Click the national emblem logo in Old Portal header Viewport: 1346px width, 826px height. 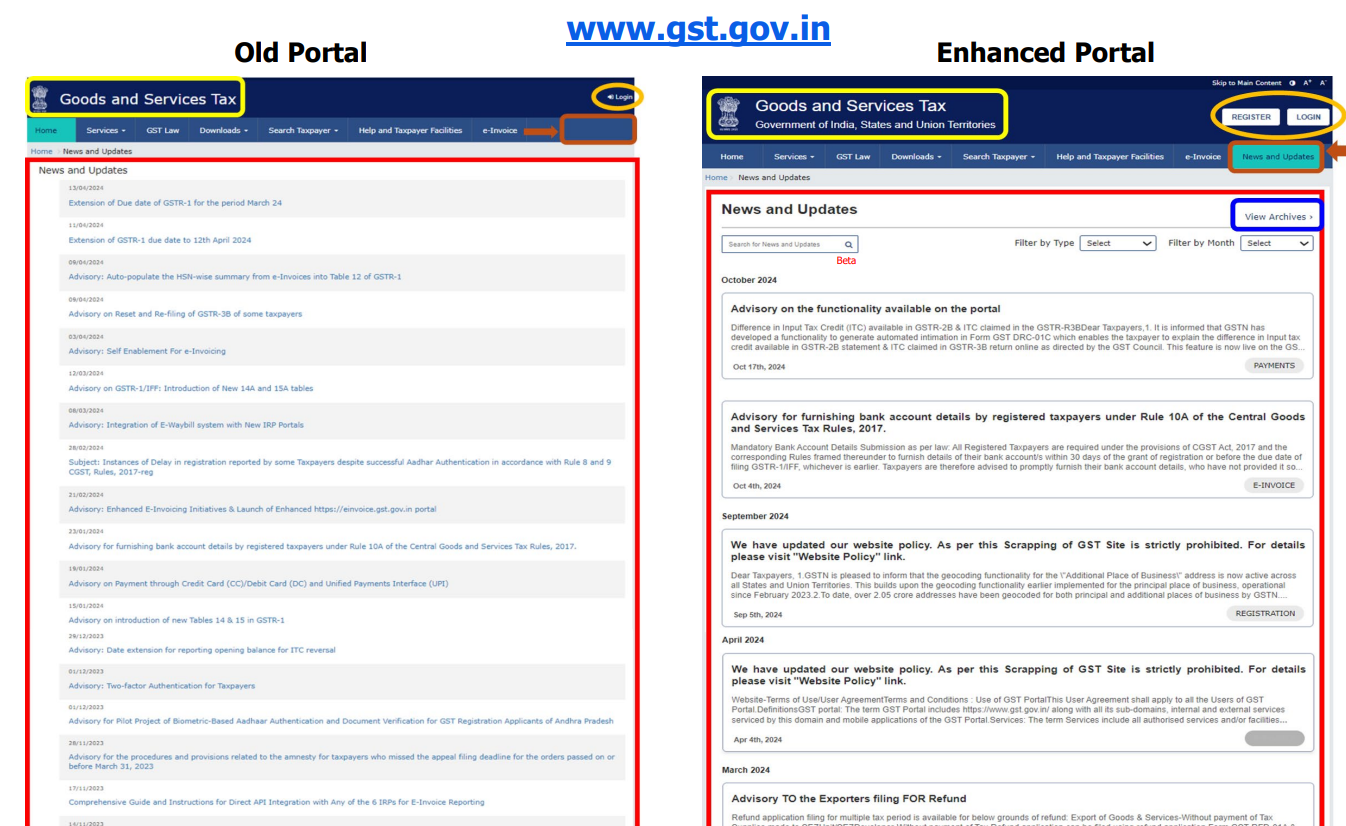(x=40, y=98)
